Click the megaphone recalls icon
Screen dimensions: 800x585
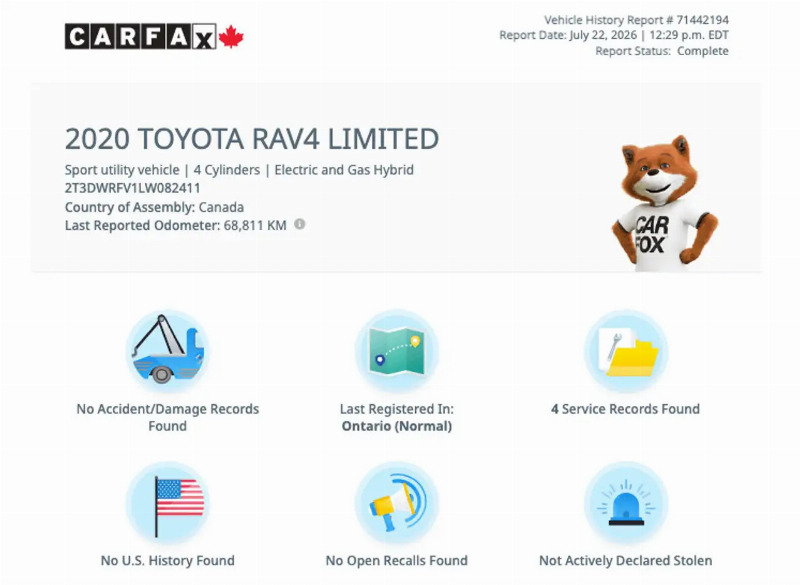click(396, 502)
